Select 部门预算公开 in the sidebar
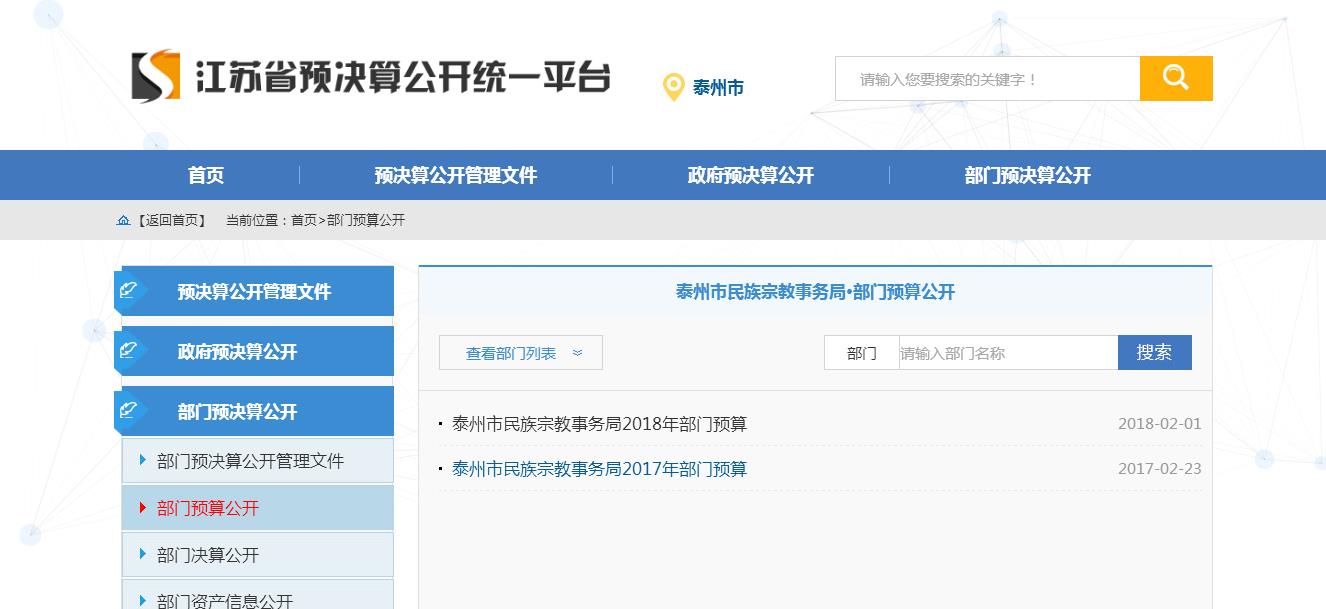The image size is (1326, 609). point(208,508)
